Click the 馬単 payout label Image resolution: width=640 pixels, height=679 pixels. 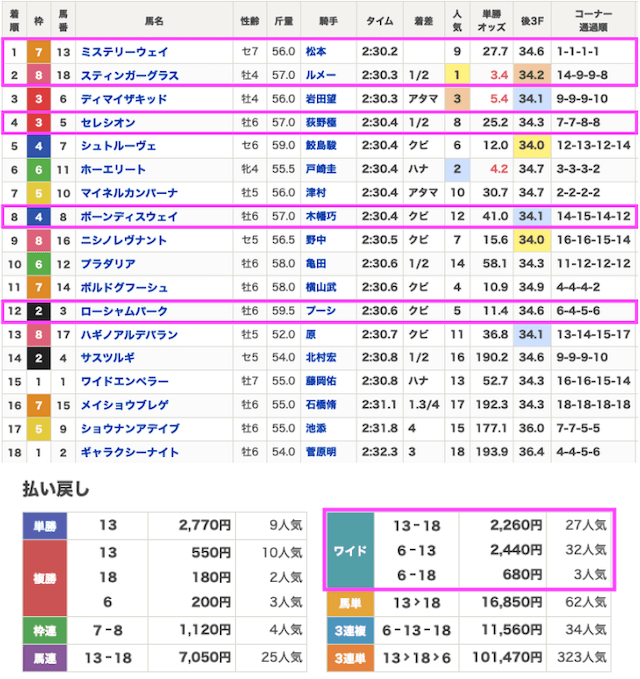coord(350,603)
